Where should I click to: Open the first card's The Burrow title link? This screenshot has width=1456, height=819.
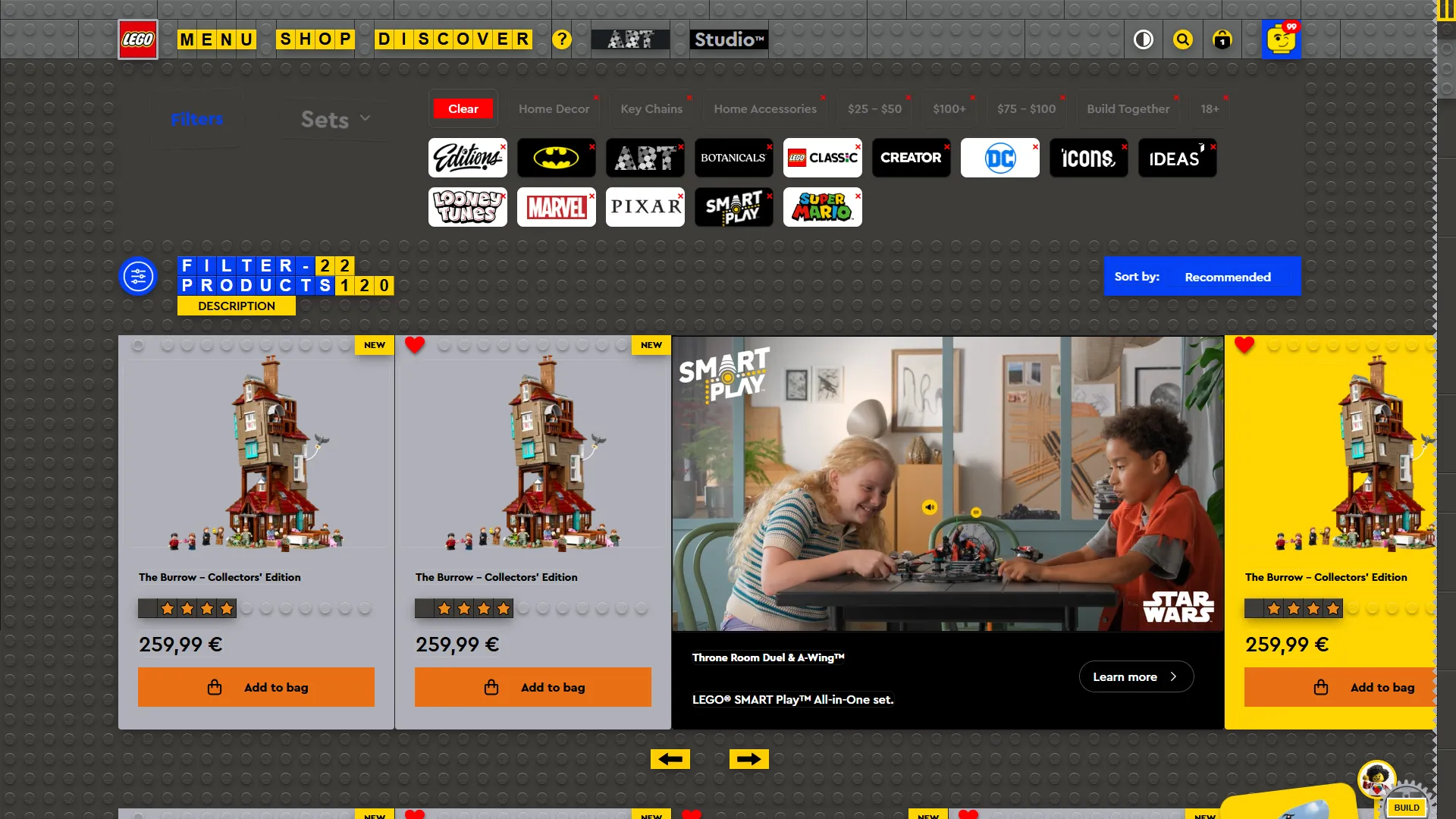point(220,577)
